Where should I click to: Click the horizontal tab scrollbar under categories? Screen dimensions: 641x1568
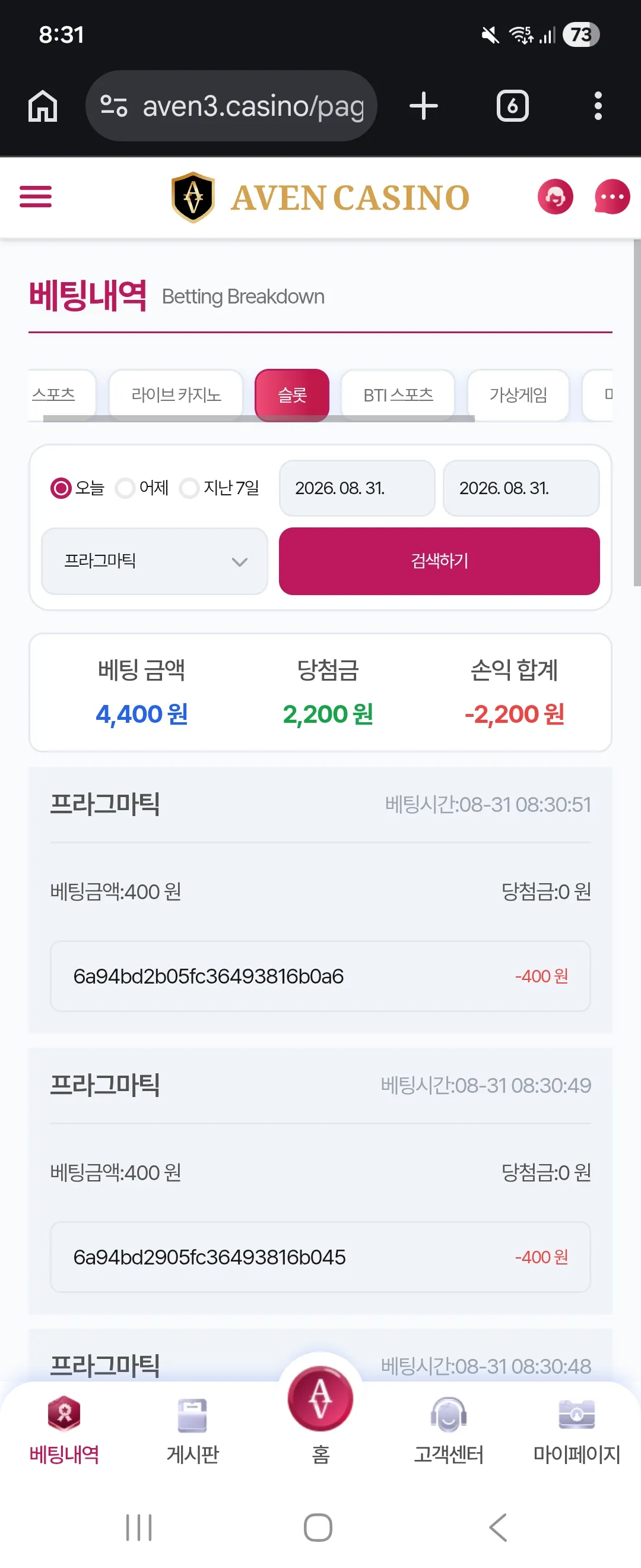[x=258, y=419]
